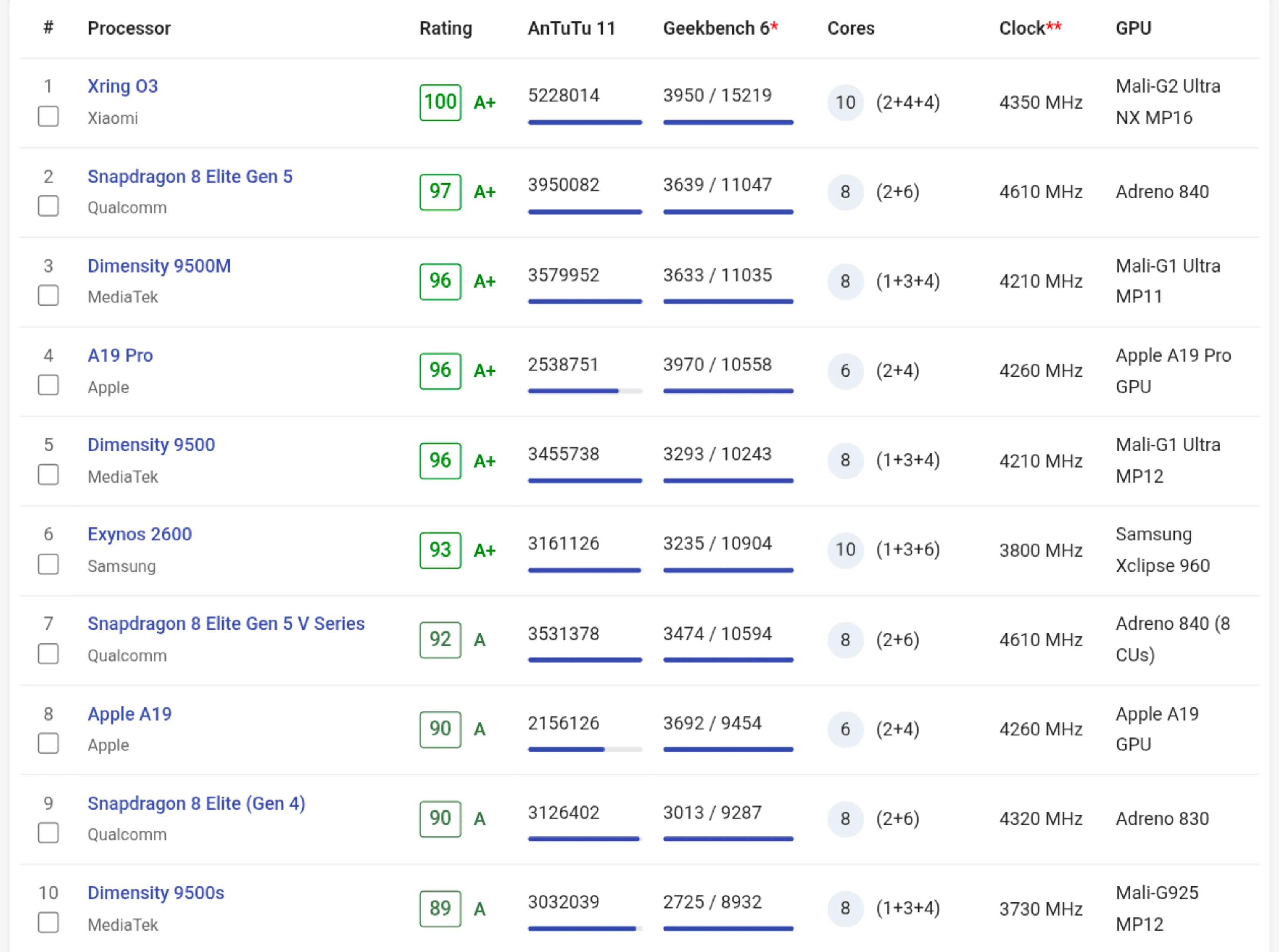The height and width of the screenshot is (952, 1279).
Task: Click the 4350 MHz clock value
Action: 1041,102
